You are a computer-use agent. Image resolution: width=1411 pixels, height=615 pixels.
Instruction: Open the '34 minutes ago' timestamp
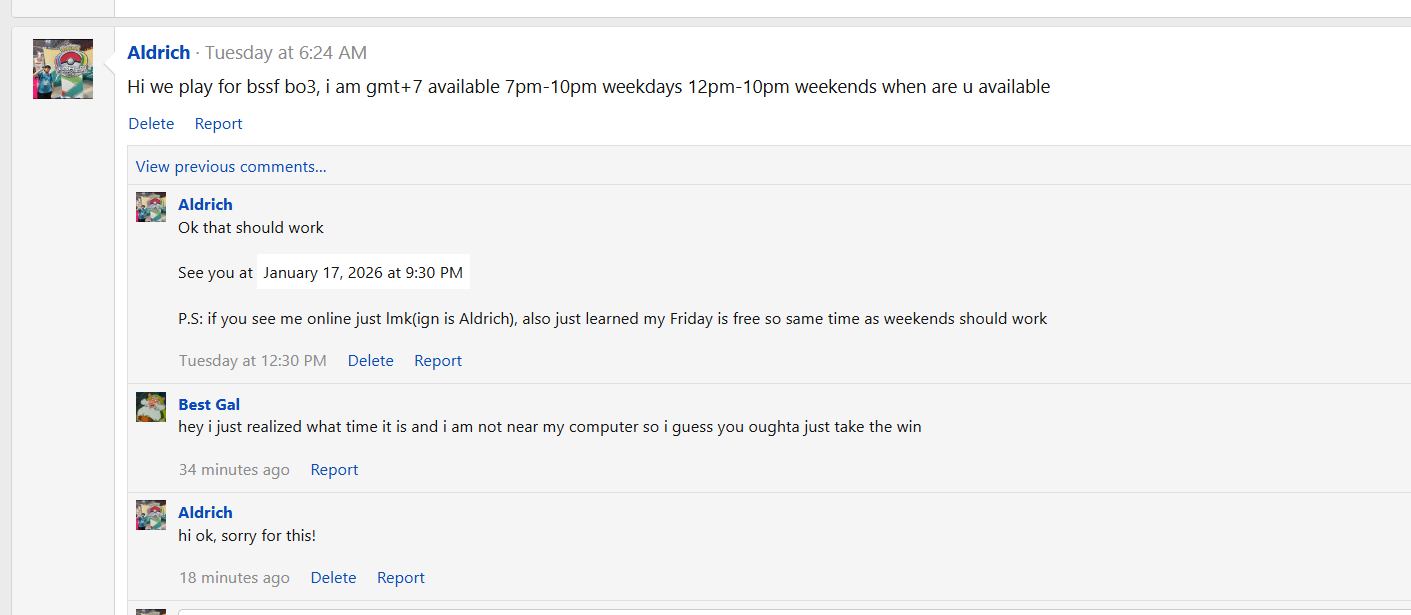pos(234,470)
